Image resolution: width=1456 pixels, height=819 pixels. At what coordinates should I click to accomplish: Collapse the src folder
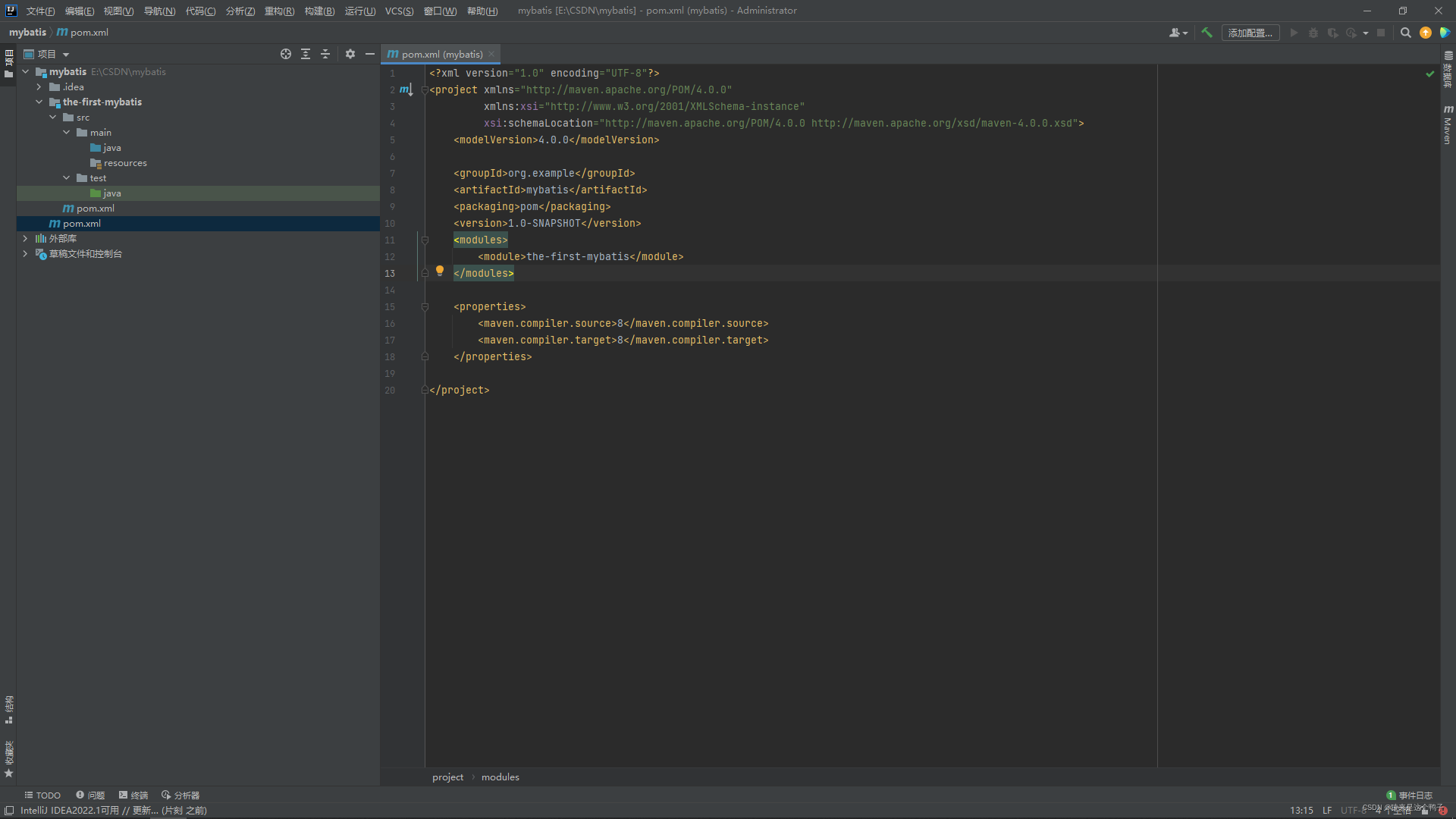pyautogui.click(x=53, y=118)
